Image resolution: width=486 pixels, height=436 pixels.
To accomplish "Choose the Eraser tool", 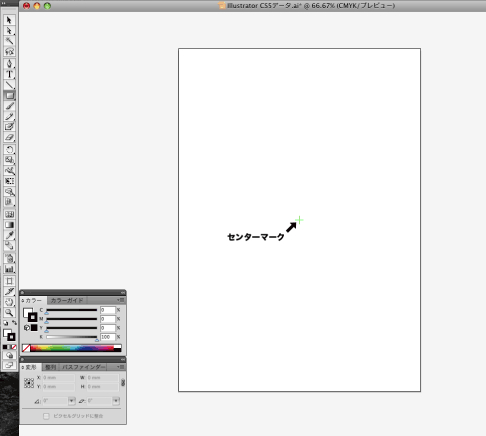I will (9, 137).
